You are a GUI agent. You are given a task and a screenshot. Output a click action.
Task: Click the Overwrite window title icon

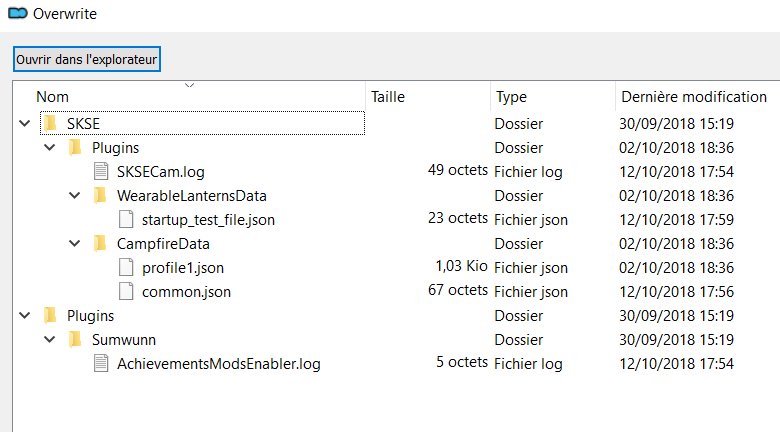point(17,14)
